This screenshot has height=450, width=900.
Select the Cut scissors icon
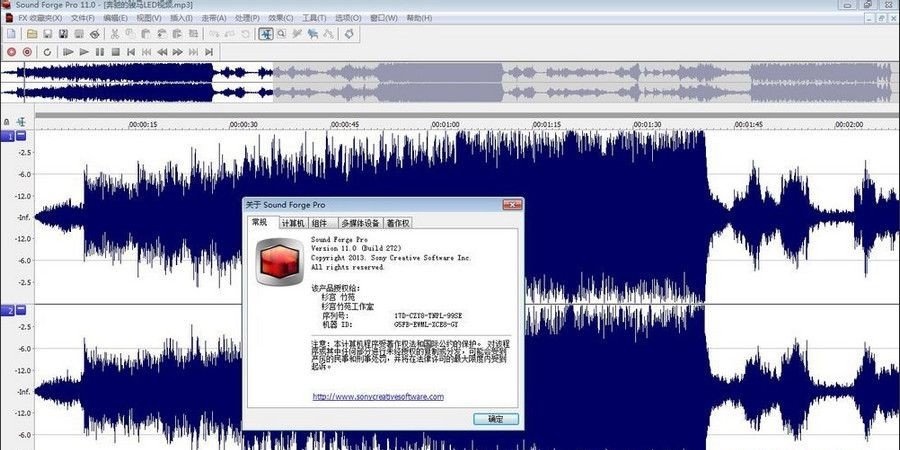[x=116, y=34]
